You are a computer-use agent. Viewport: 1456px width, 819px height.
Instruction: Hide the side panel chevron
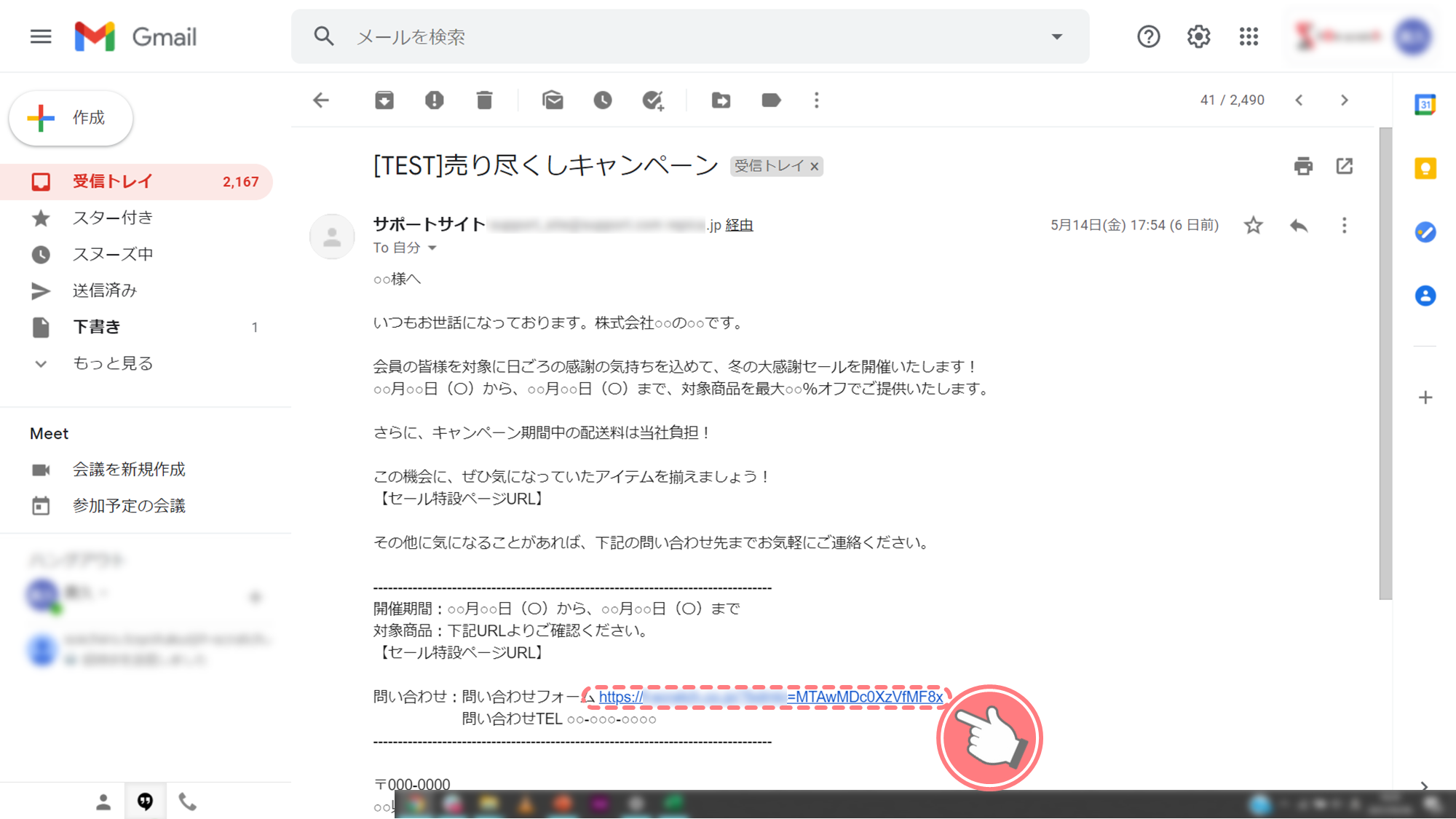point(1425,786)
